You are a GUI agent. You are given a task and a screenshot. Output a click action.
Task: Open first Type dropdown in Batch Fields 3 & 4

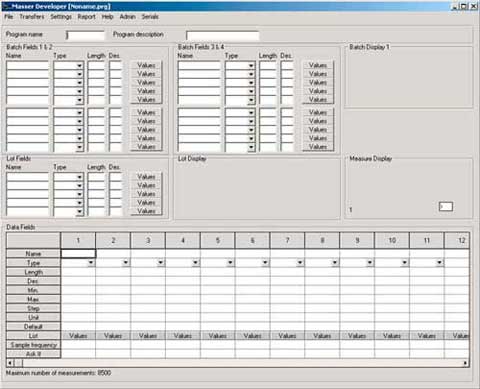251,66
